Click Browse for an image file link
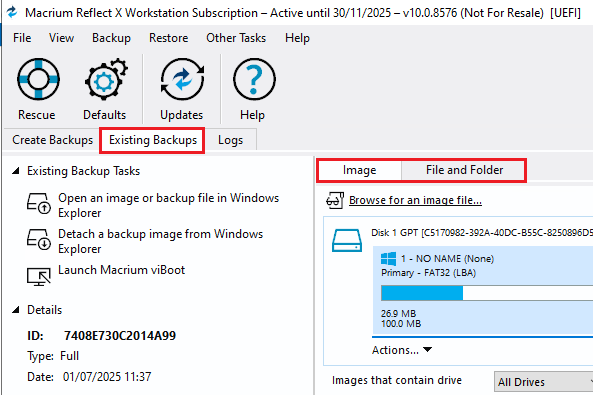Viewport: 593px width, 395px height. (415, 200)
